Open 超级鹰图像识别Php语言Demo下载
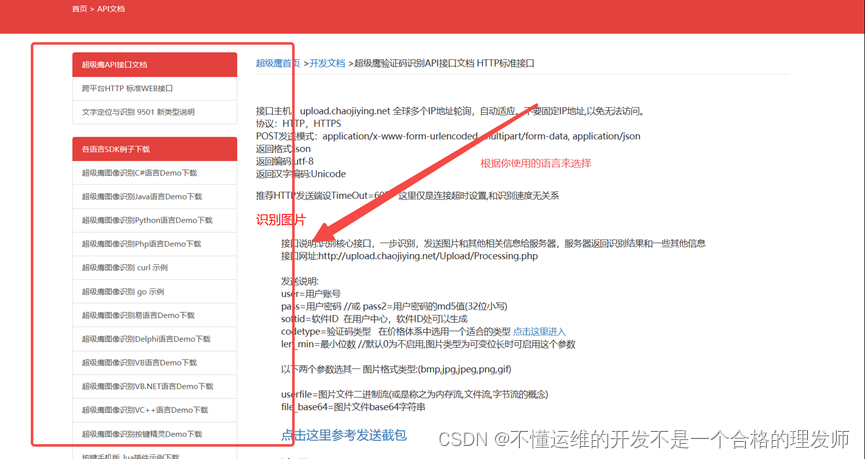865x459 pixels. pos(154,244)
